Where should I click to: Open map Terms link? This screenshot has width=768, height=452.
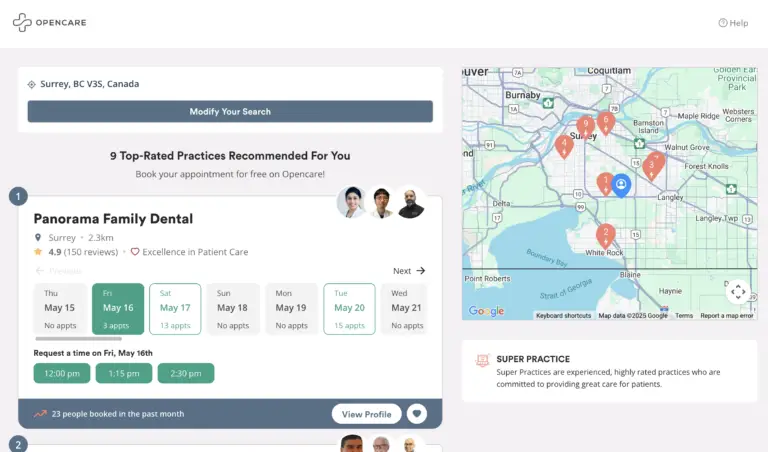(684, 316)
